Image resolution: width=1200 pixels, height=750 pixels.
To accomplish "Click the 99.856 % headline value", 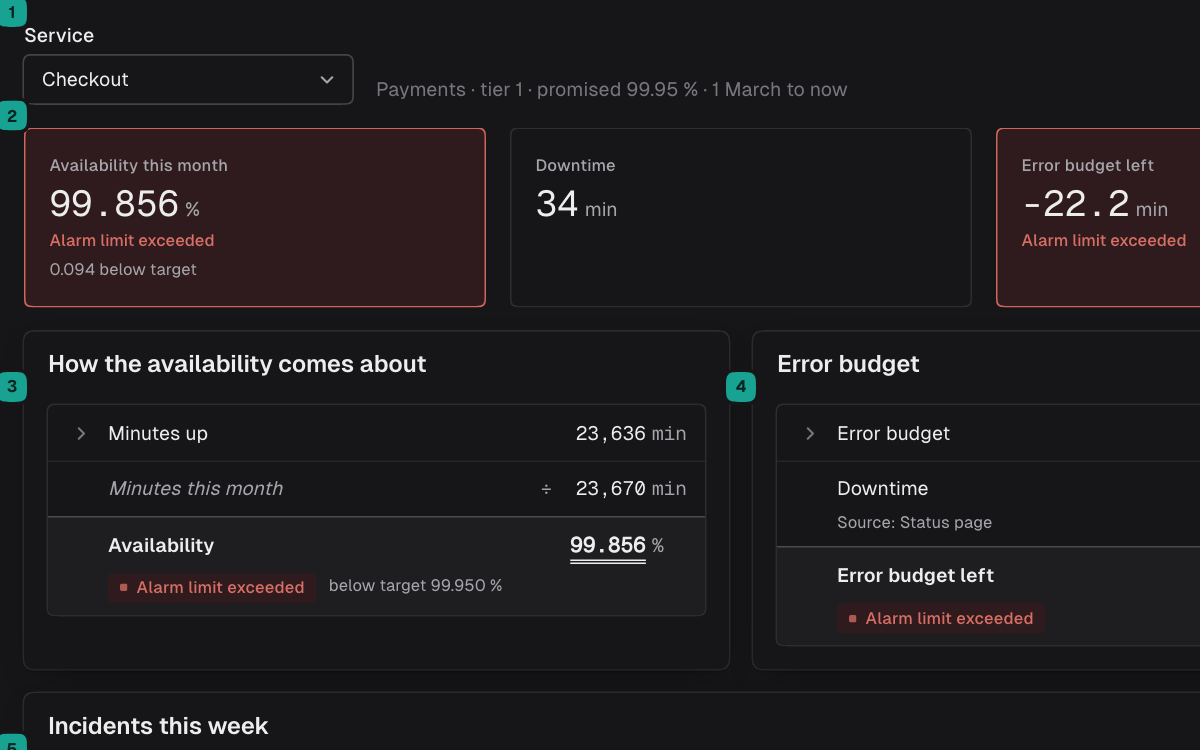I will click(x=125, y=205).
